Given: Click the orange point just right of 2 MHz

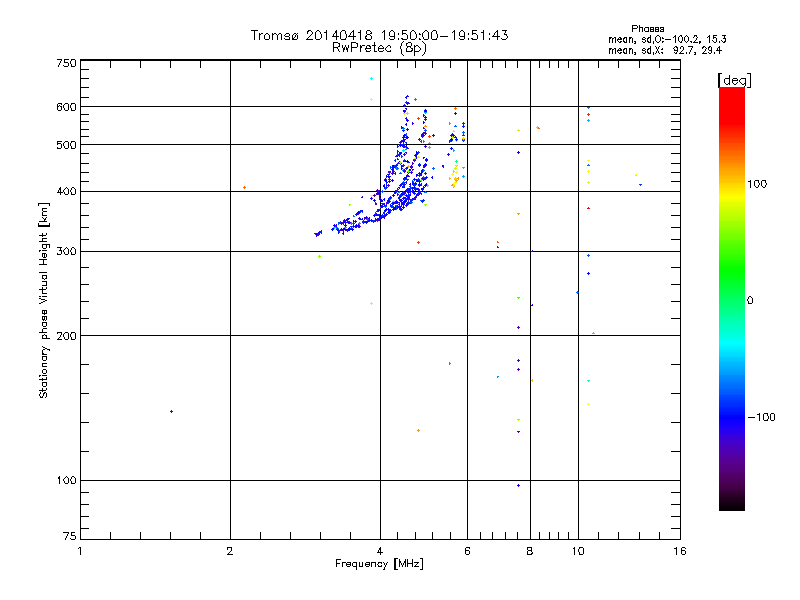Looking at the screenshot, I should coord(244,188).
